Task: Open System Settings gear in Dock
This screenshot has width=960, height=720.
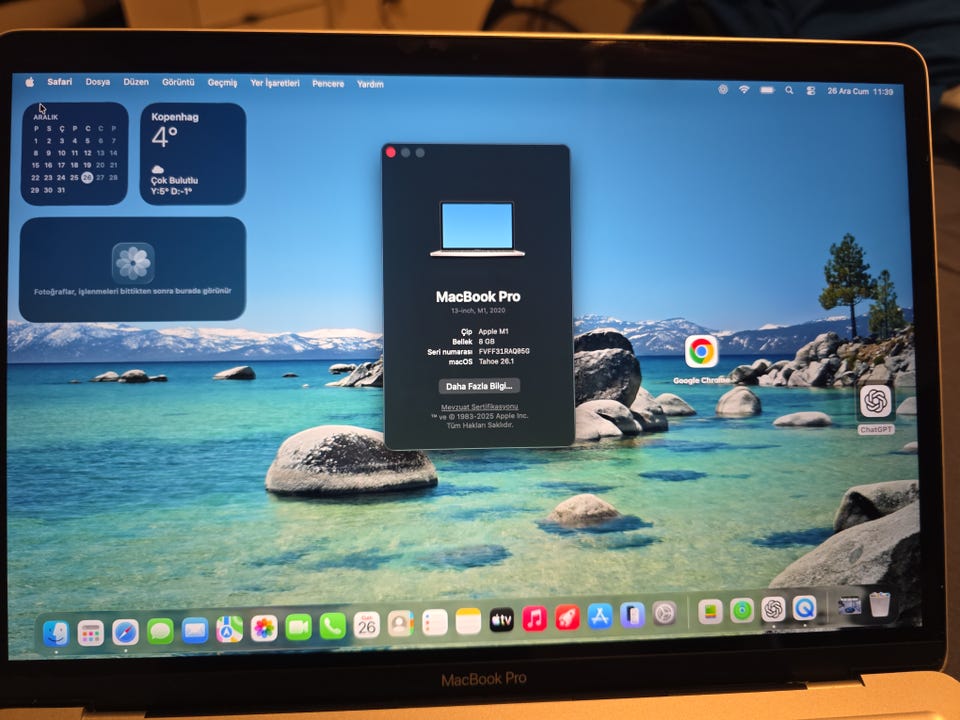Action: point(665,614)
